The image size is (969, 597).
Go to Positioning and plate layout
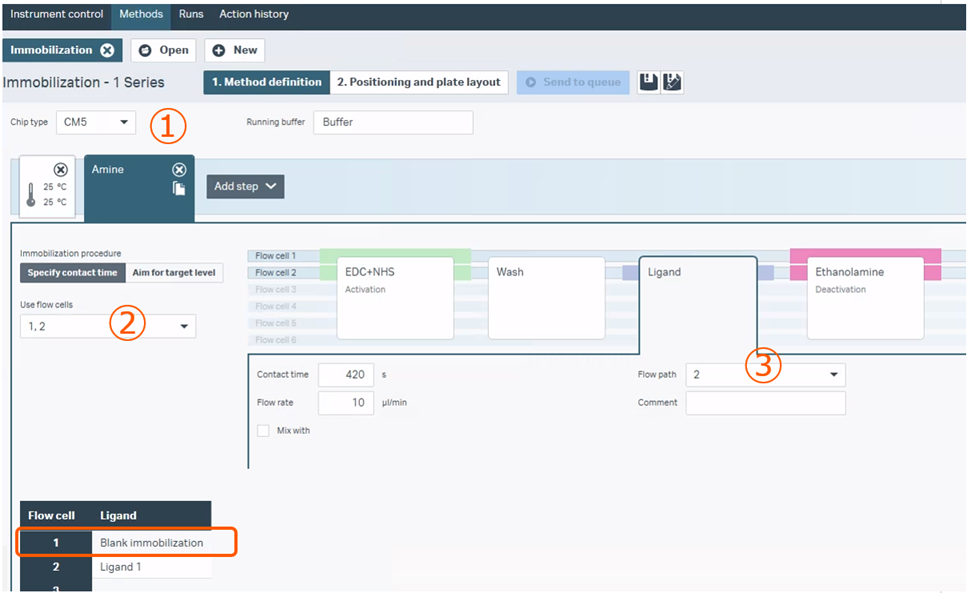[418, 82]
